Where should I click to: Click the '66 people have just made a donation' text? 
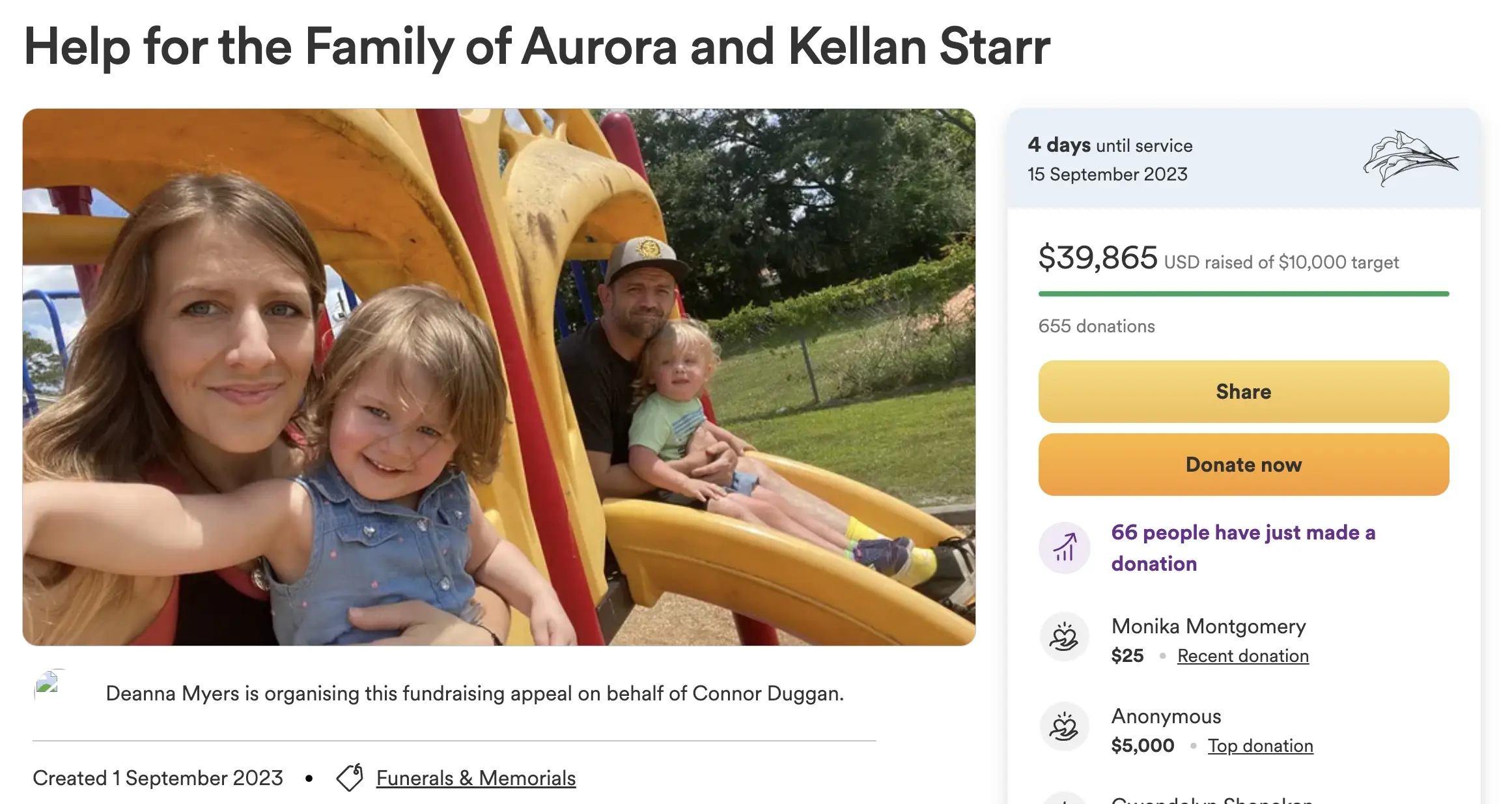pyautogui.click(x=1242, y=548)
